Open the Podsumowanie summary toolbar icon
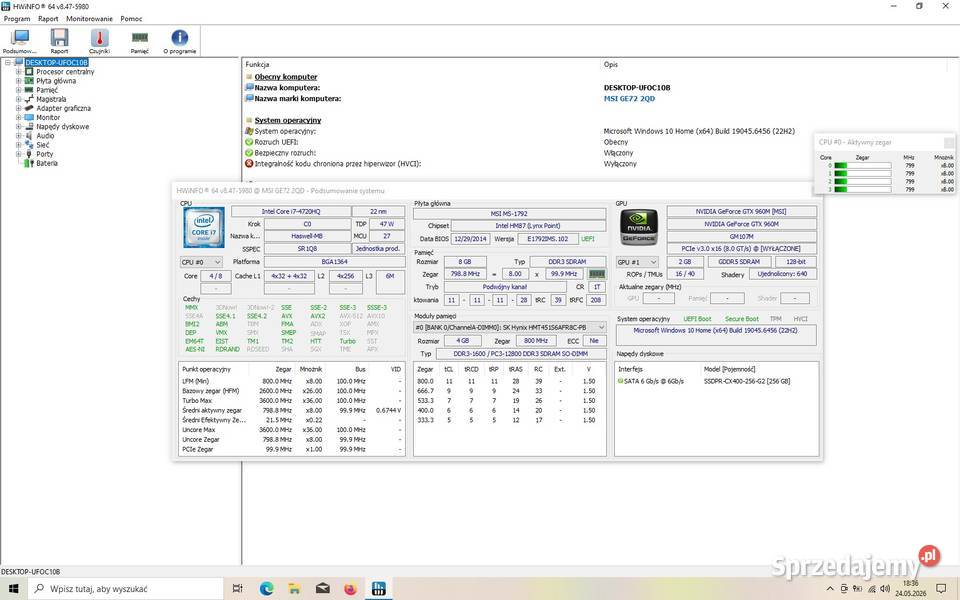 tap(20, 39)
